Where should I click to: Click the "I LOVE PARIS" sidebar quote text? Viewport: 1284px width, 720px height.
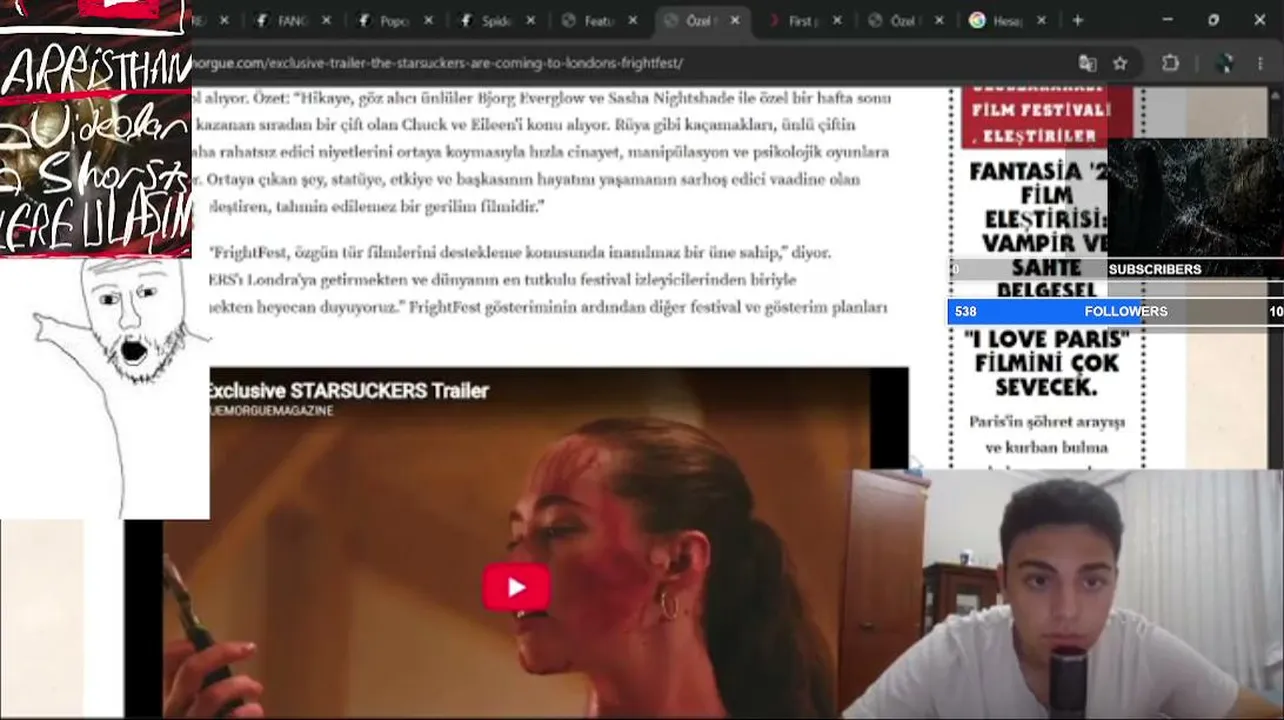coord(1046,363)
